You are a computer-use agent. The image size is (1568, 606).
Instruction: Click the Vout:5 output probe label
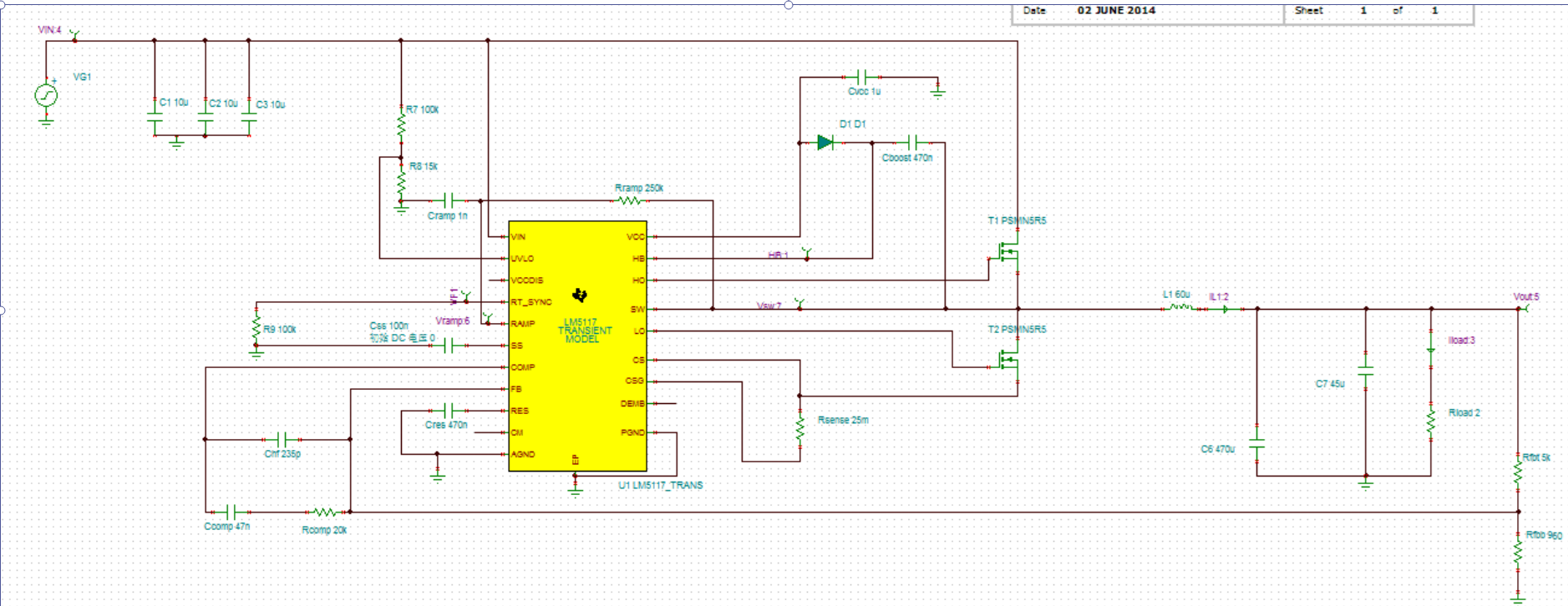coord(1526,296)
